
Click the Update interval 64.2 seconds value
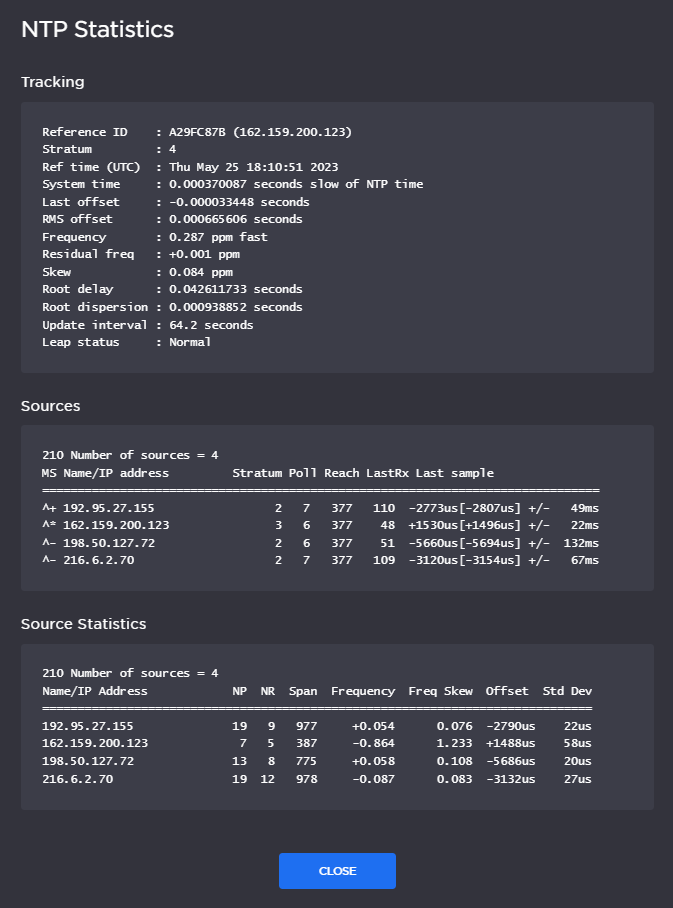click(211, 325)
